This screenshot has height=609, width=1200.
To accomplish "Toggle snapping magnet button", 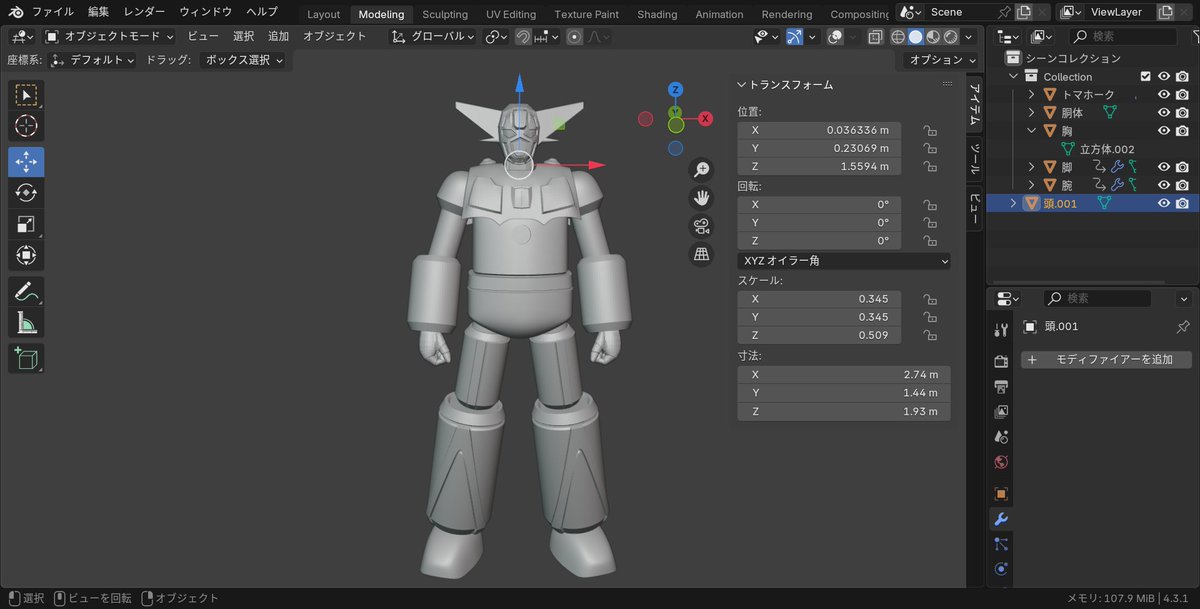I will (x=523, y=36).
